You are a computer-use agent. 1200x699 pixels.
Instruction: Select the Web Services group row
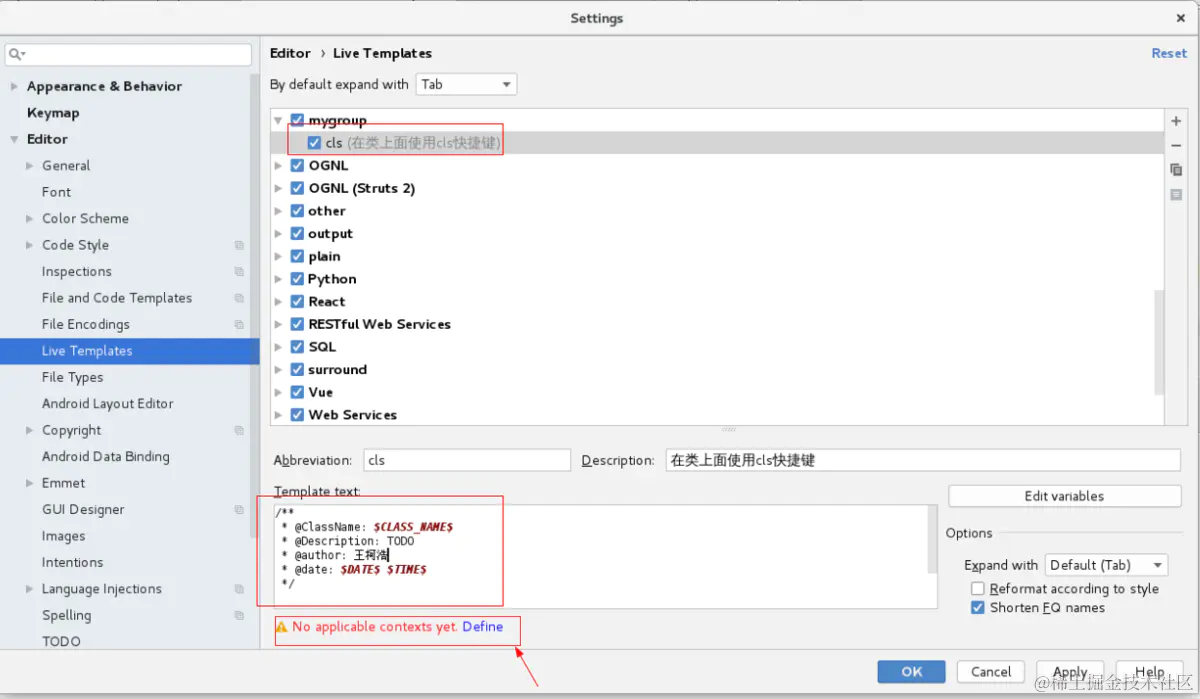coord(717,415)
